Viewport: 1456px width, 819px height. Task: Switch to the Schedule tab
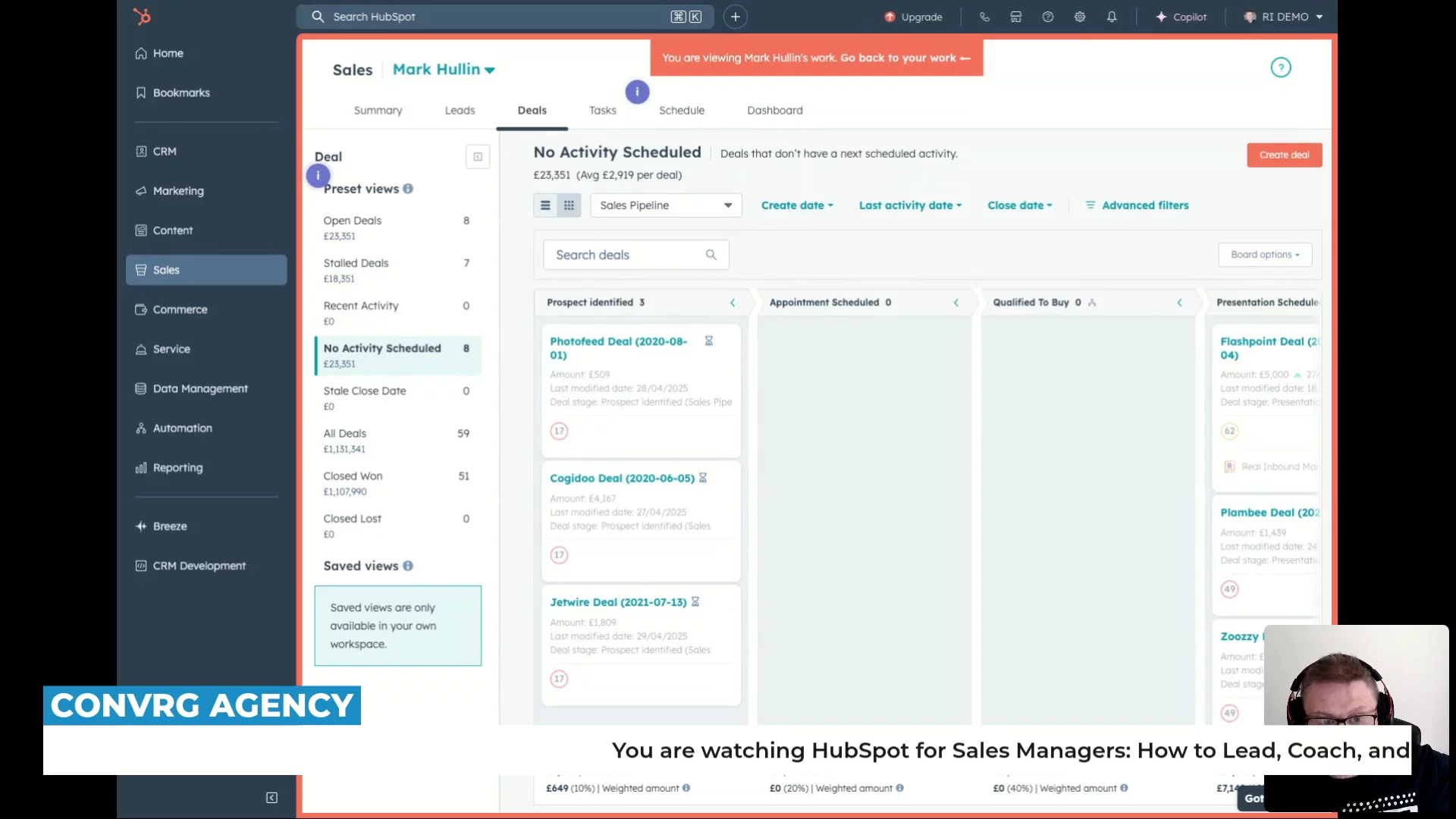(x=681, y=110)
